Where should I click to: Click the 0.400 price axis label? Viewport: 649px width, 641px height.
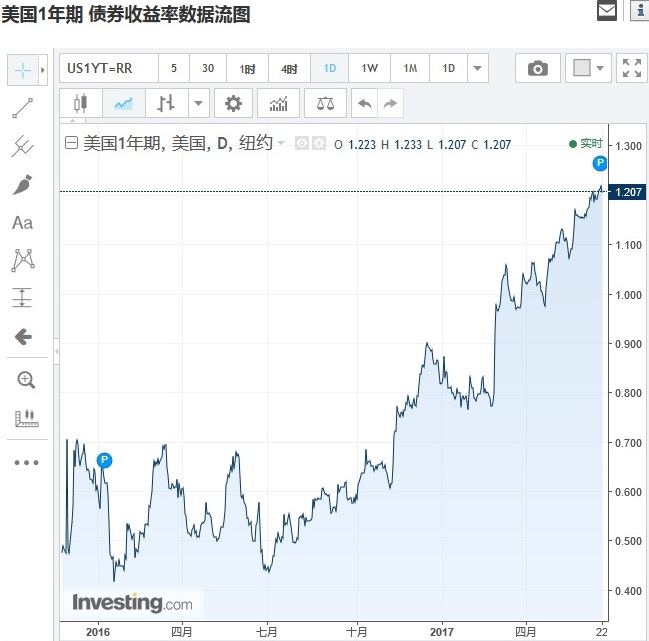pos(628,591)
